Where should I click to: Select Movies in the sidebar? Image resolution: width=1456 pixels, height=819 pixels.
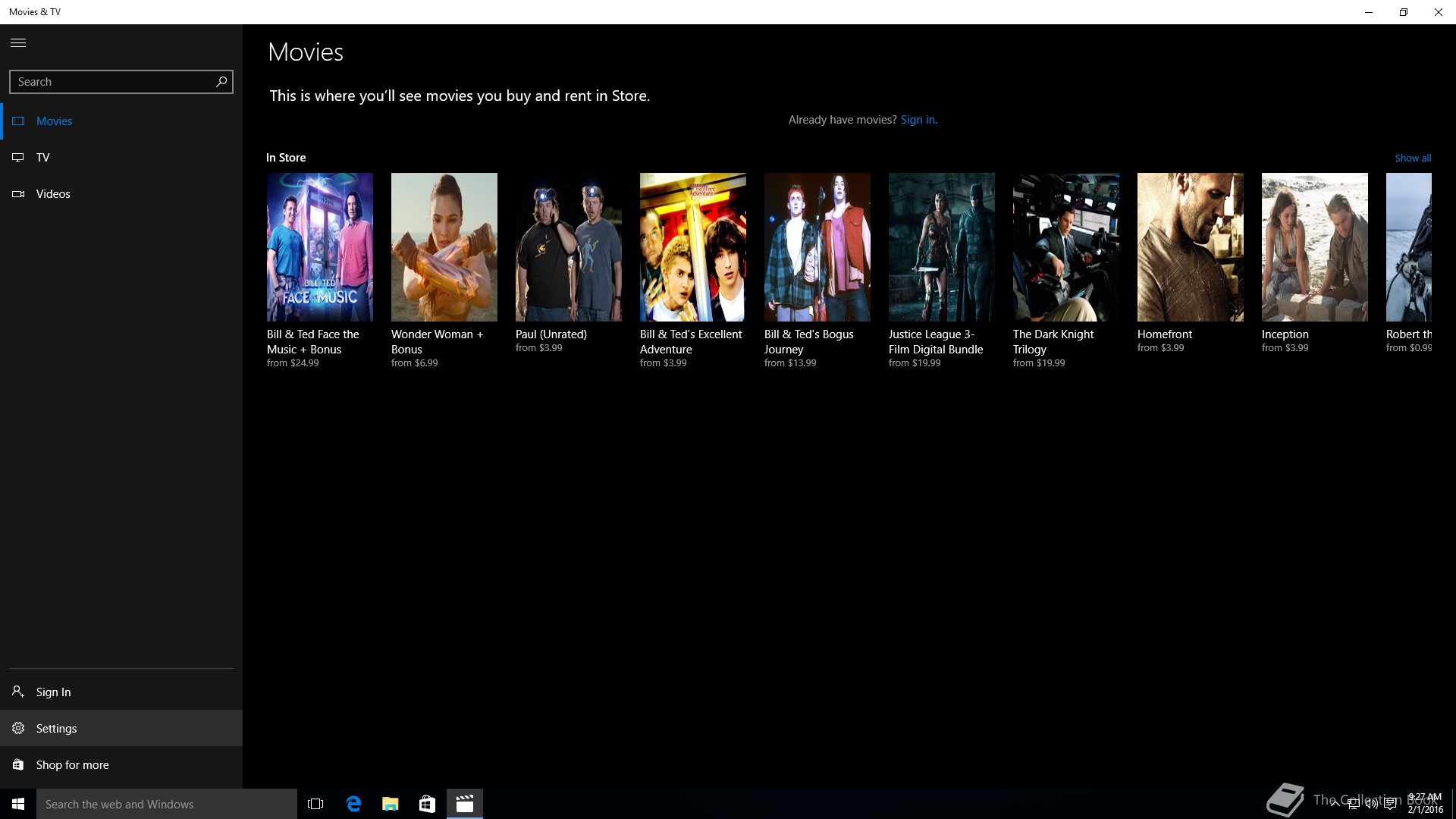pos(121,121)
